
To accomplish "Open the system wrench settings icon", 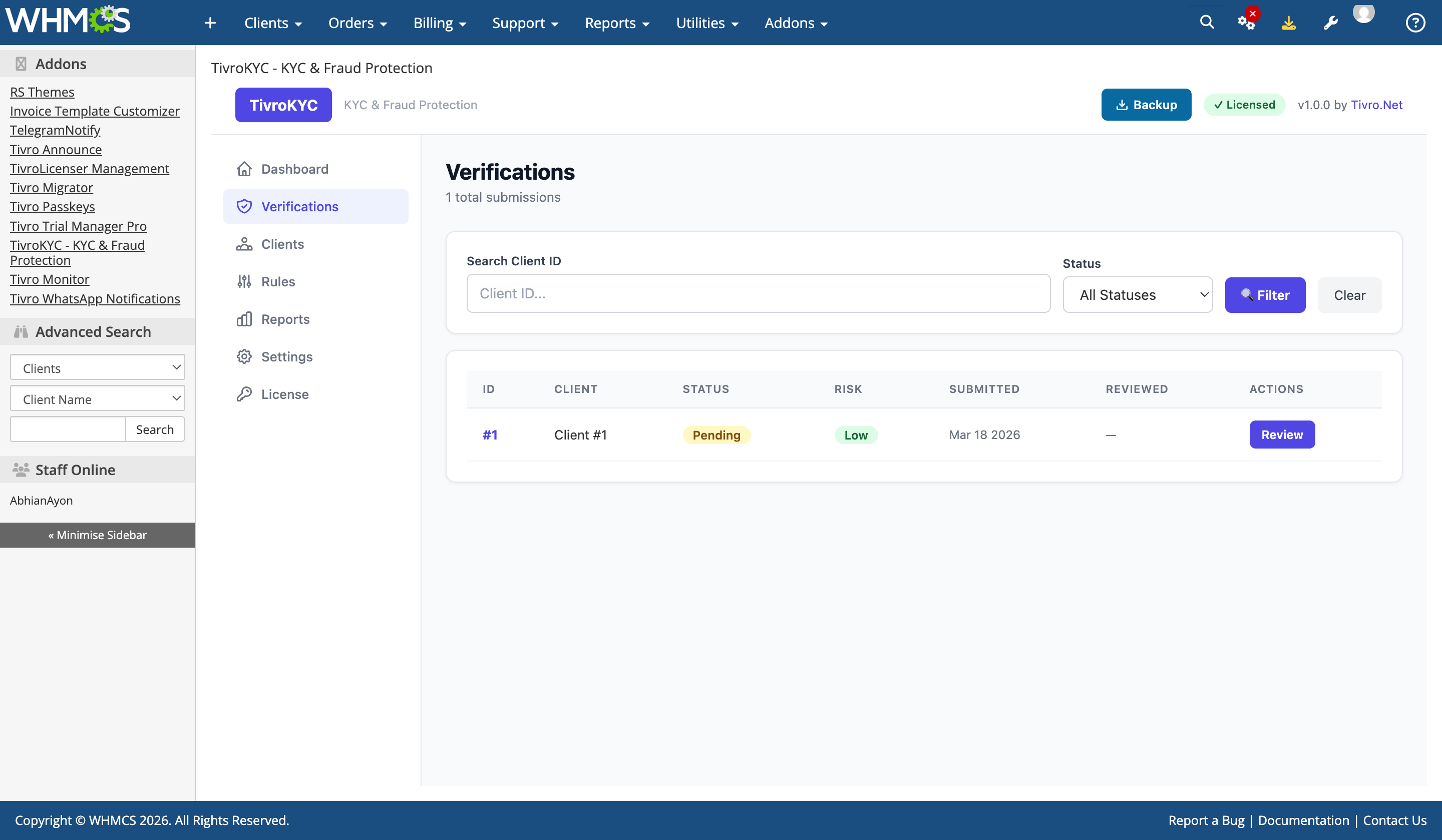I will [1330, 23].
